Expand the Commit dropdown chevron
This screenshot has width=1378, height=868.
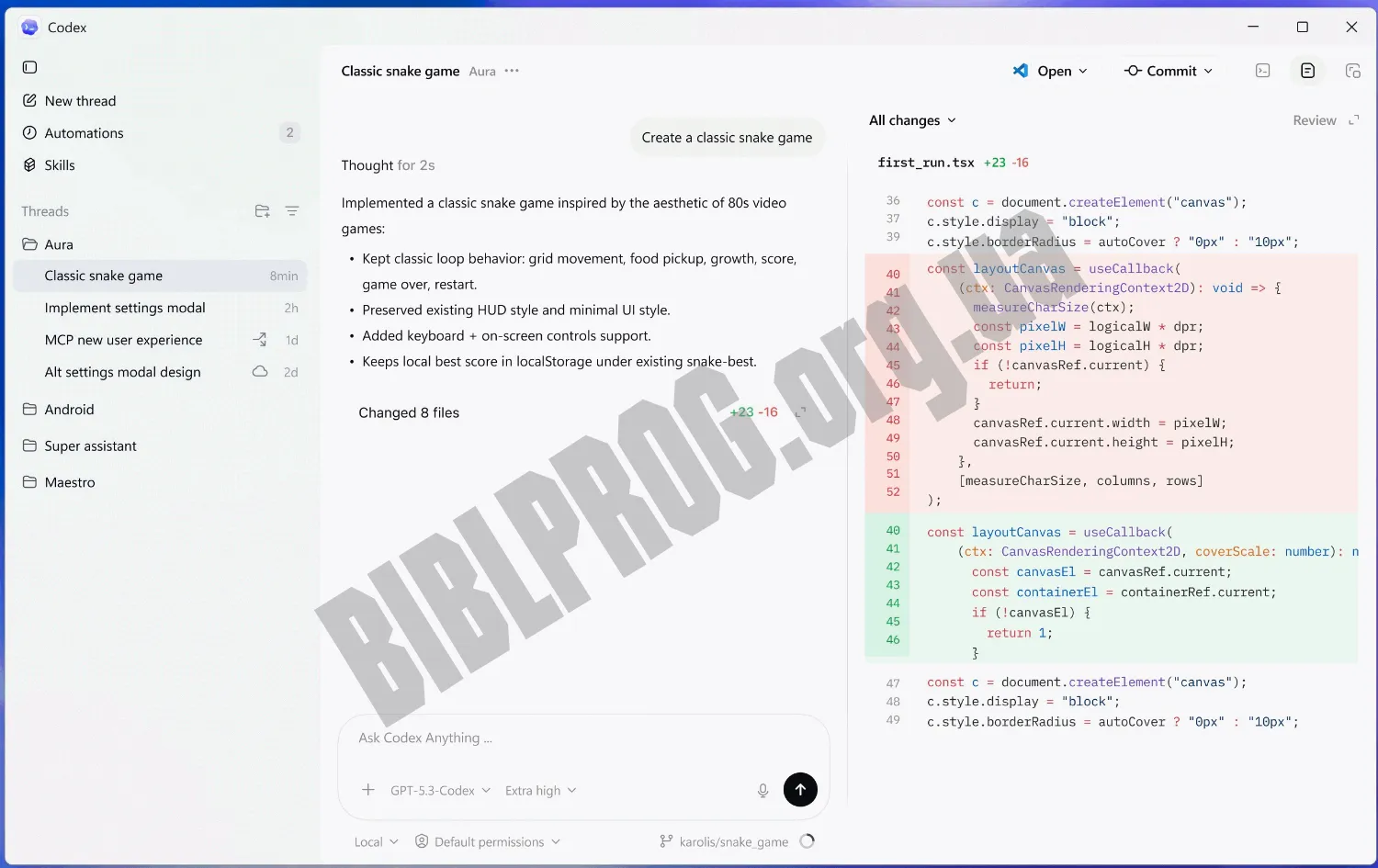click(x=1208, y=71)
